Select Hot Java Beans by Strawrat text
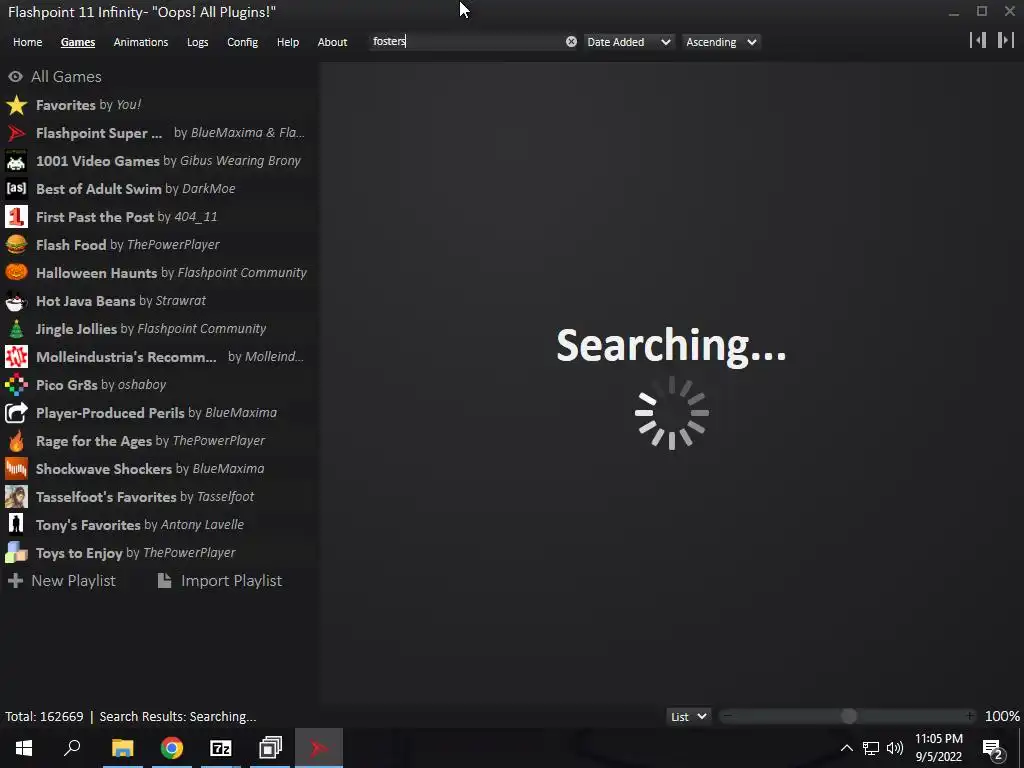Screen dimensions: 1024x768 click(121, 301)
